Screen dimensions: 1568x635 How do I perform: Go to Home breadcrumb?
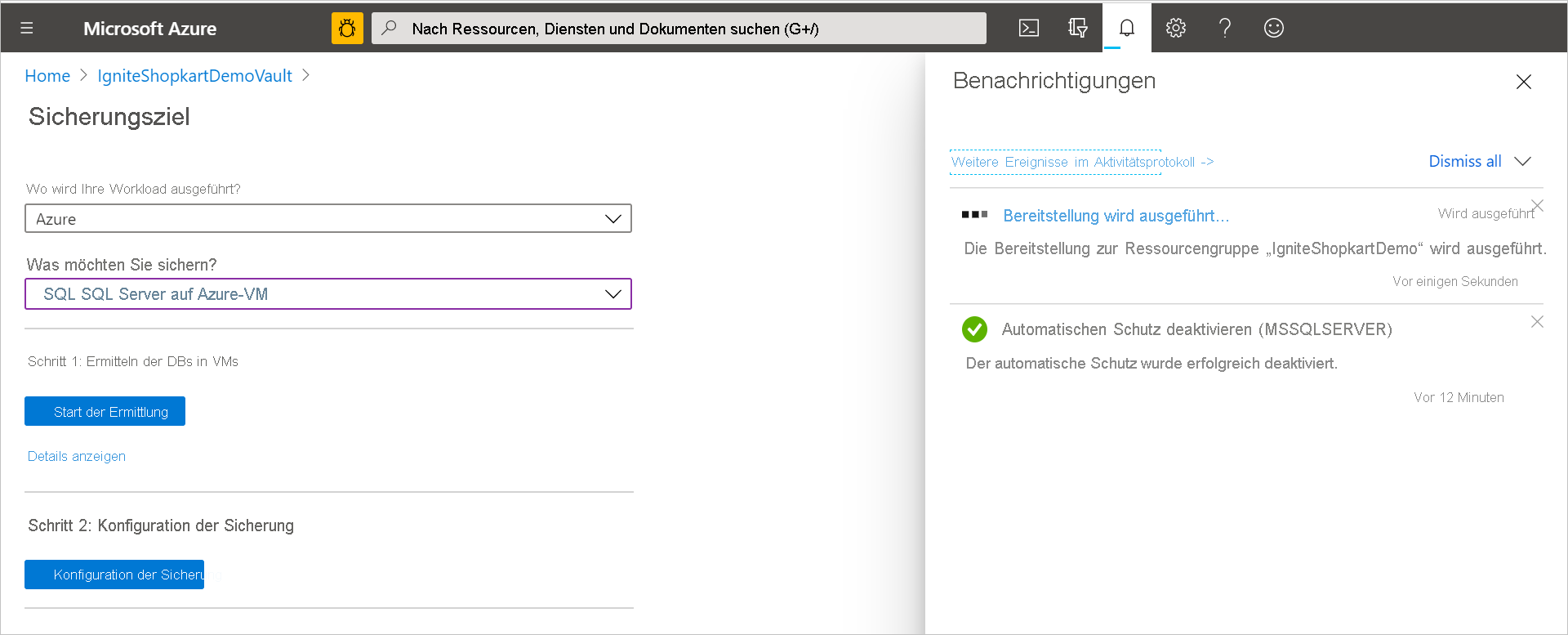(x=47, y=76)
